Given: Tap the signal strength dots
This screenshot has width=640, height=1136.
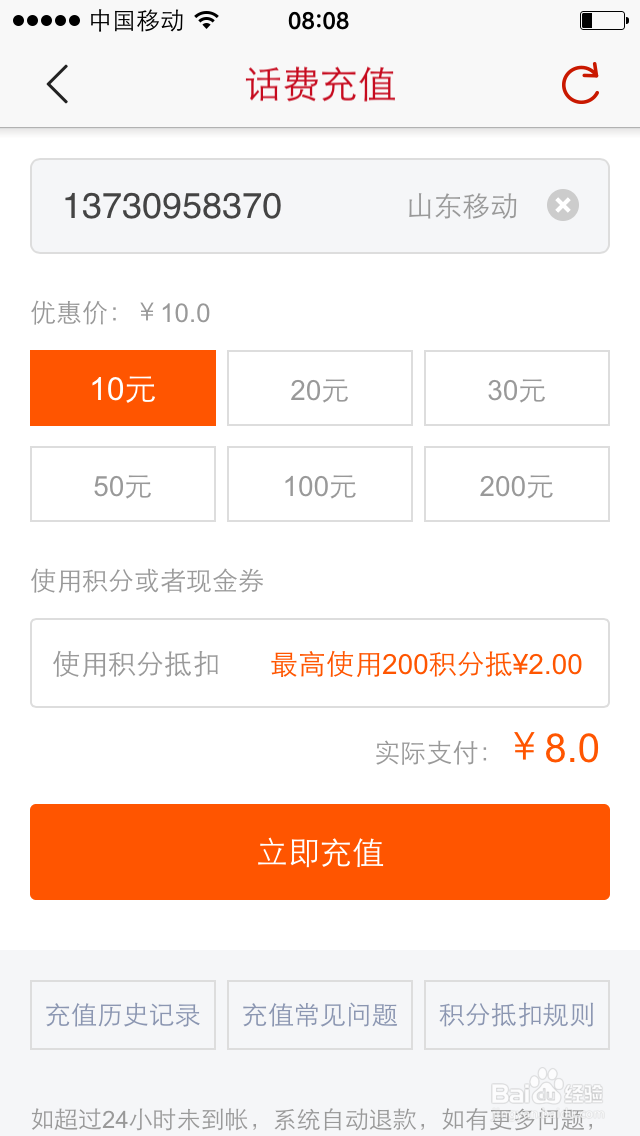Looking at the screenshot, I should (x=46, y=21).
